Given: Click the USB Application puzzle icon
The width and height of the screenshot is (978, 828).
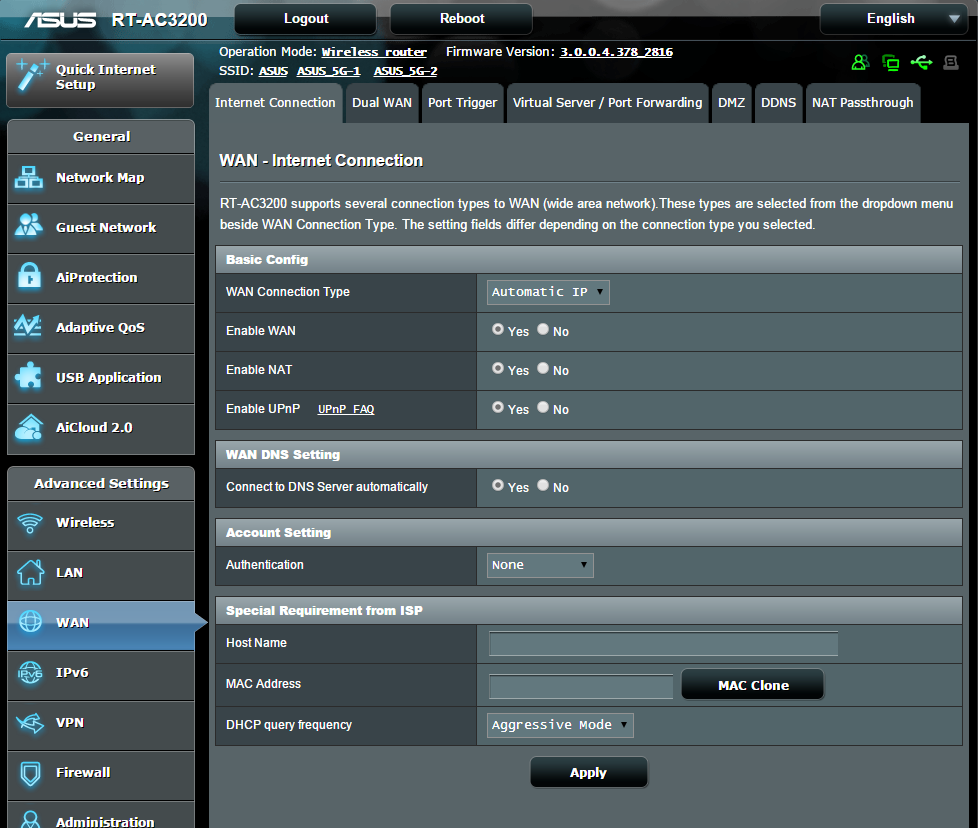Looking at the screenshot, I should [x=29, y=376].
